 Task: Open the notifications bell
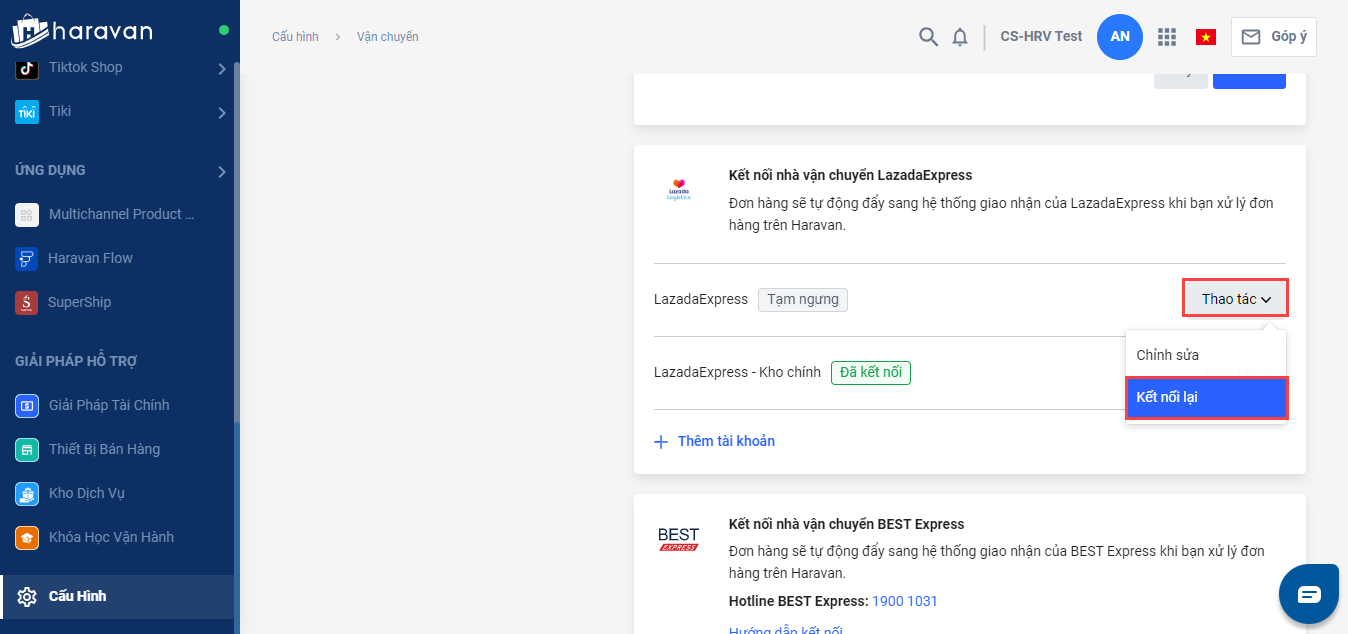pyautogui.click(x=960, y=37)
